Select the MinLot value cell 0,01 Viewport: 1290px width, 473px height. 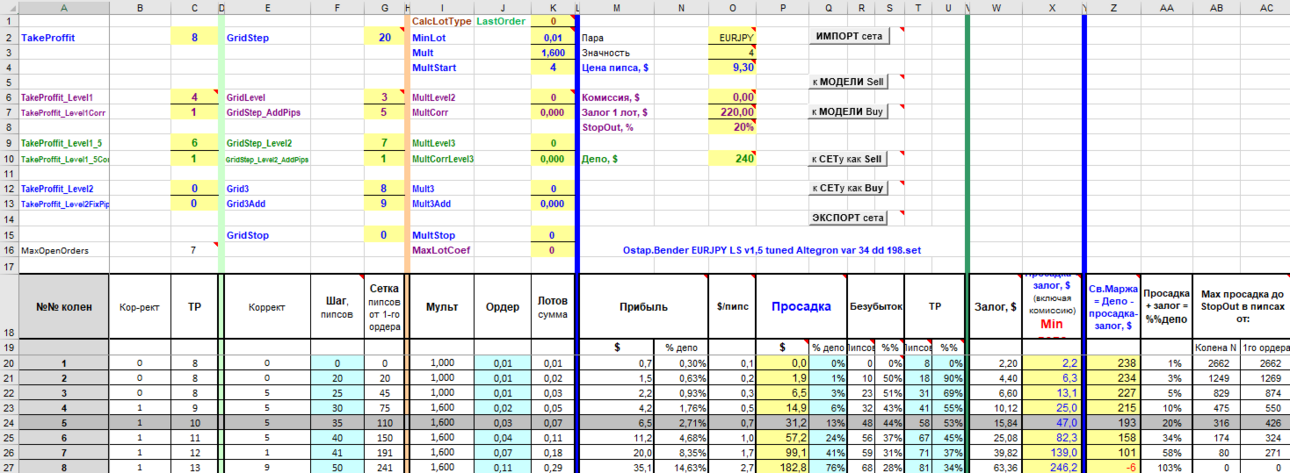pyautogui.click(x=552, y=37)
